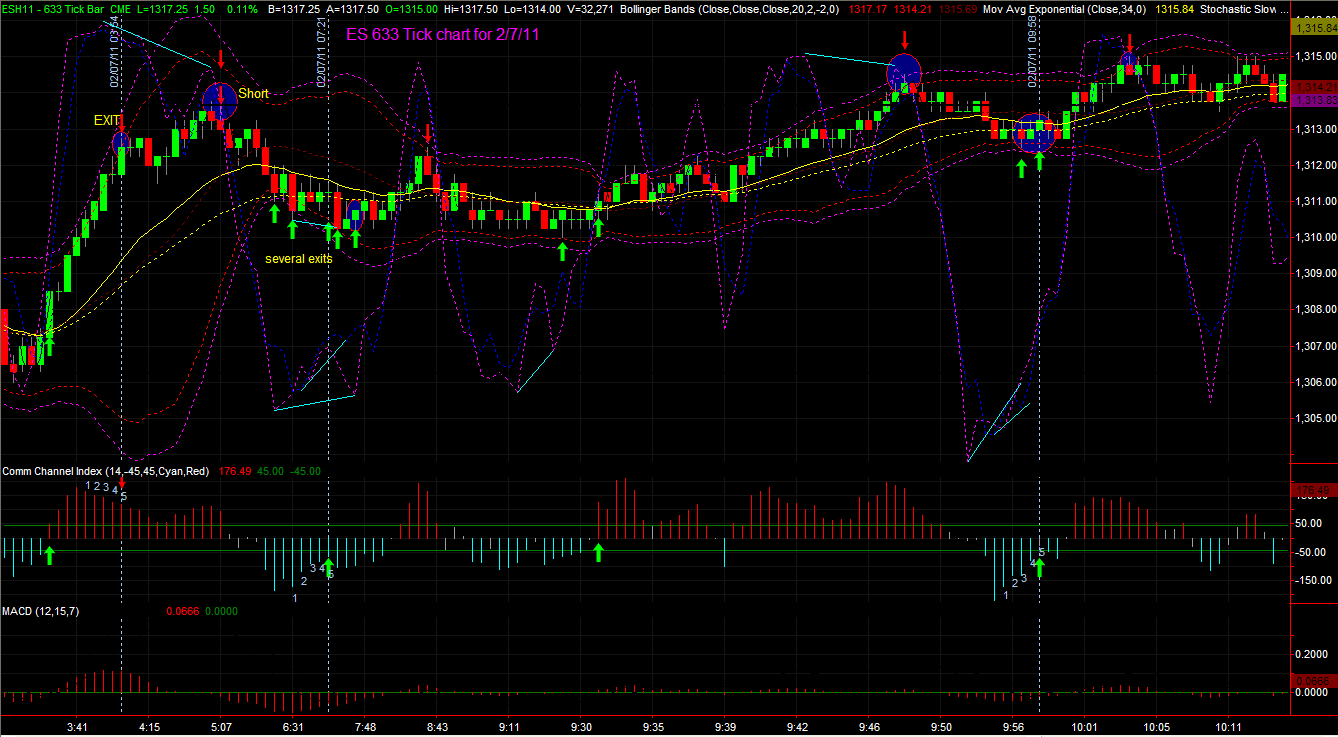This screenshot has width=1338, height=737.
Task: Click the 1,306.00 price axis label
Action: 1315,382
